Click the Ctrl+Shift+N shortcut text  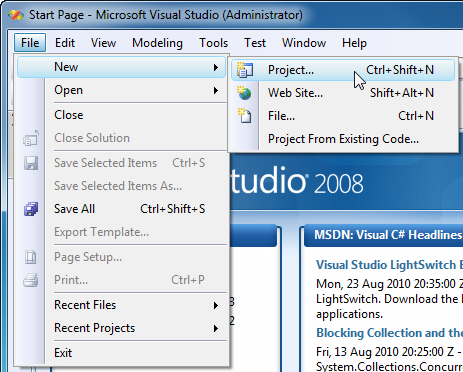tap(400, 70)
